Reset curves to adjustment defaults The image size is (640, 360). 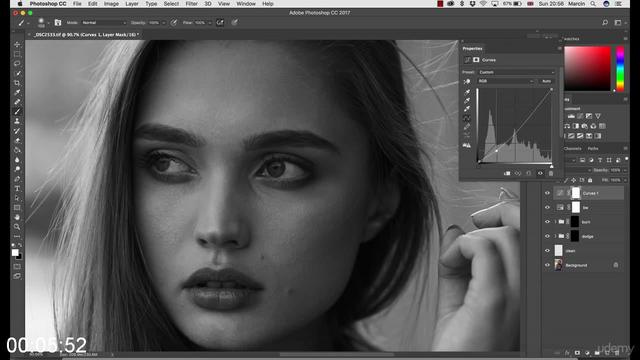coord(529,173)
